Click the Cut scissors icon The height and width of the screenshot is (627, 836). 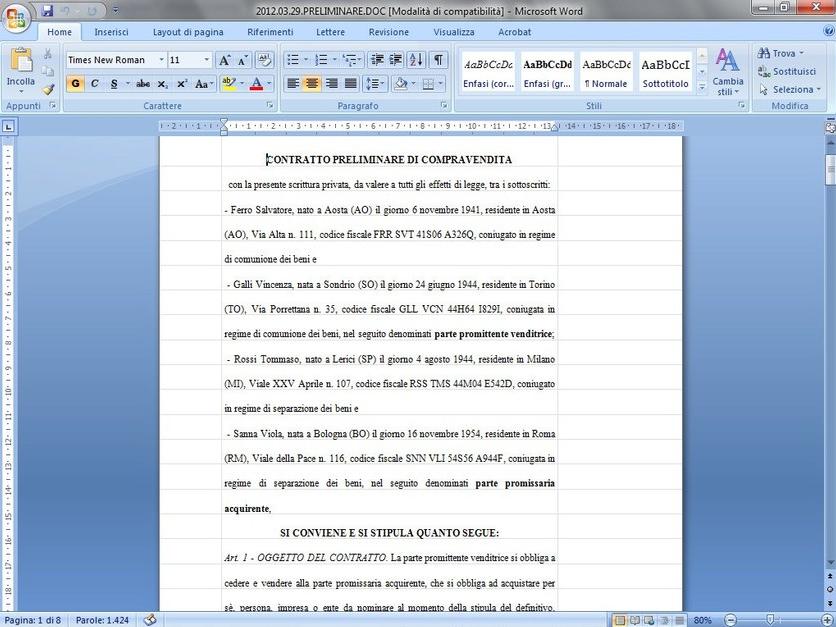(x=48, y=55)
